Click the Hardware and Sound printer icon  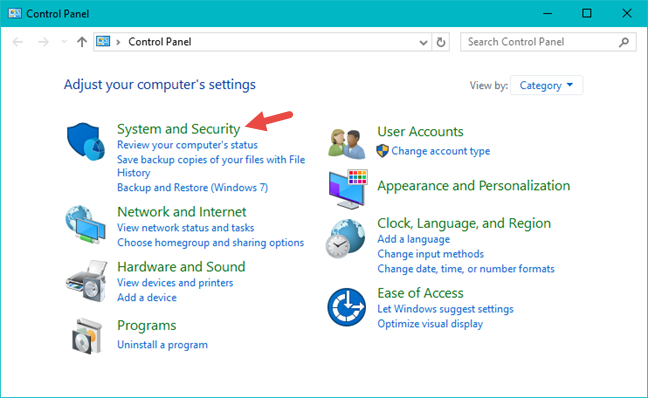86,281
